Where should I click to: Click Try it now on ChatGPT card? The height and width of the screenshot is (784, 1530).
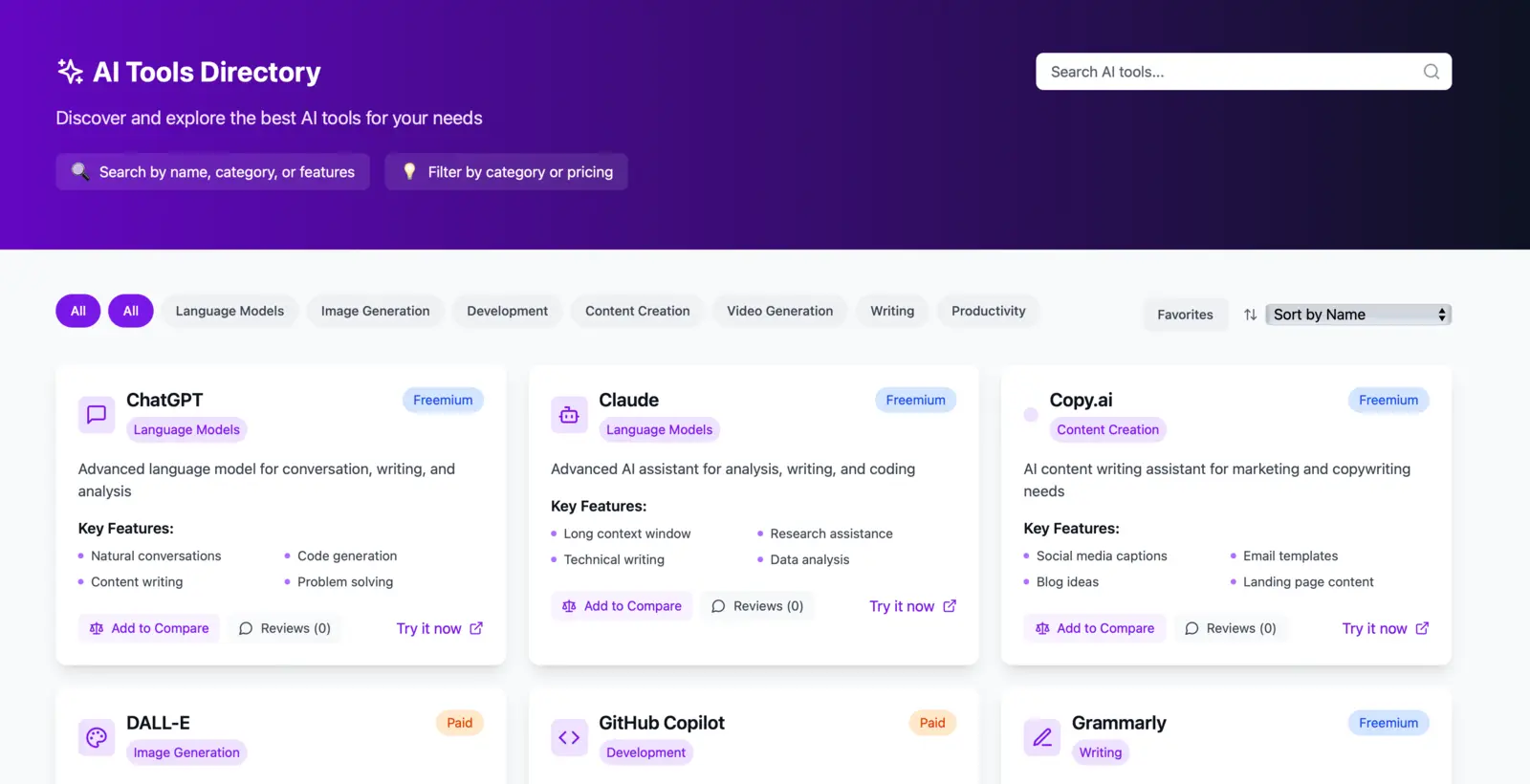[x=440, y=628]
